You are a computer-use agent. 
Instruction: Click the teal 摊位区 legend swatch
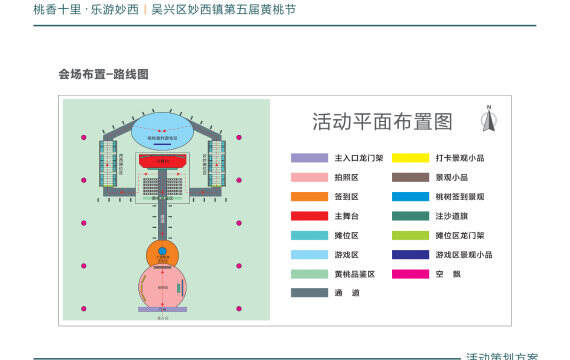[309, 235]
